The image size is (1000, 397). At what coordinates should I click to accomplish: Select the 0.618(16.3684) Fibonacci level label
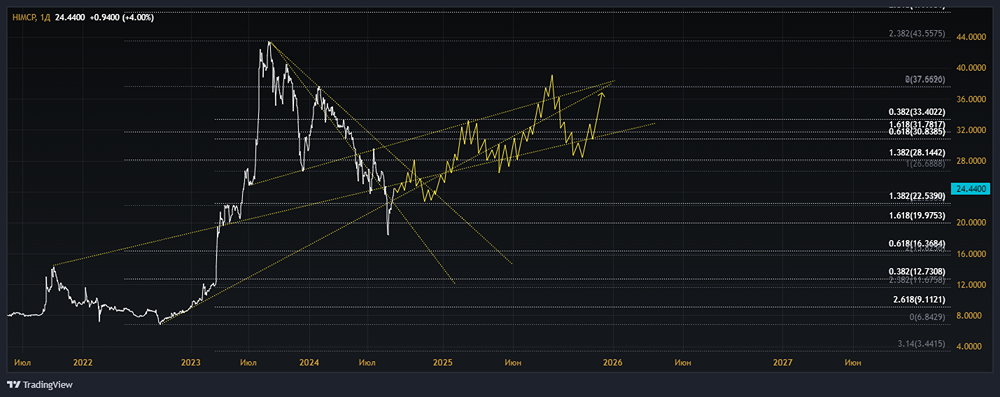pyautogui.click(x=917, y=244)
